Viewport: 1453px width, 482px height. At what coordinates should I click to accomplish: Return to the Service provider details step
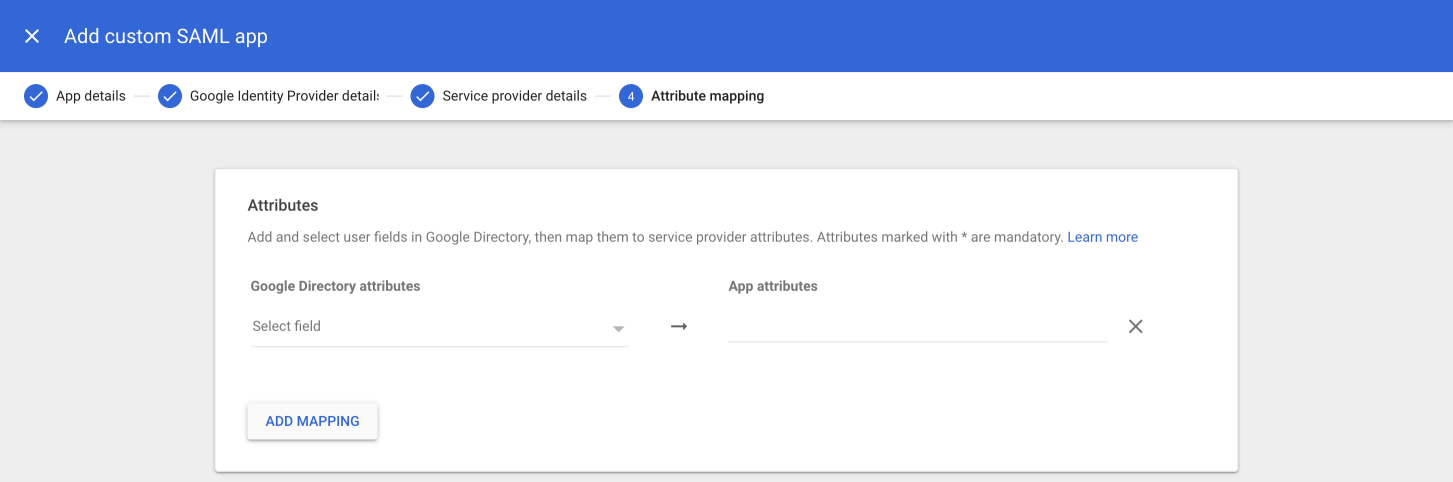pyautogui.click(x=514, y=96)
